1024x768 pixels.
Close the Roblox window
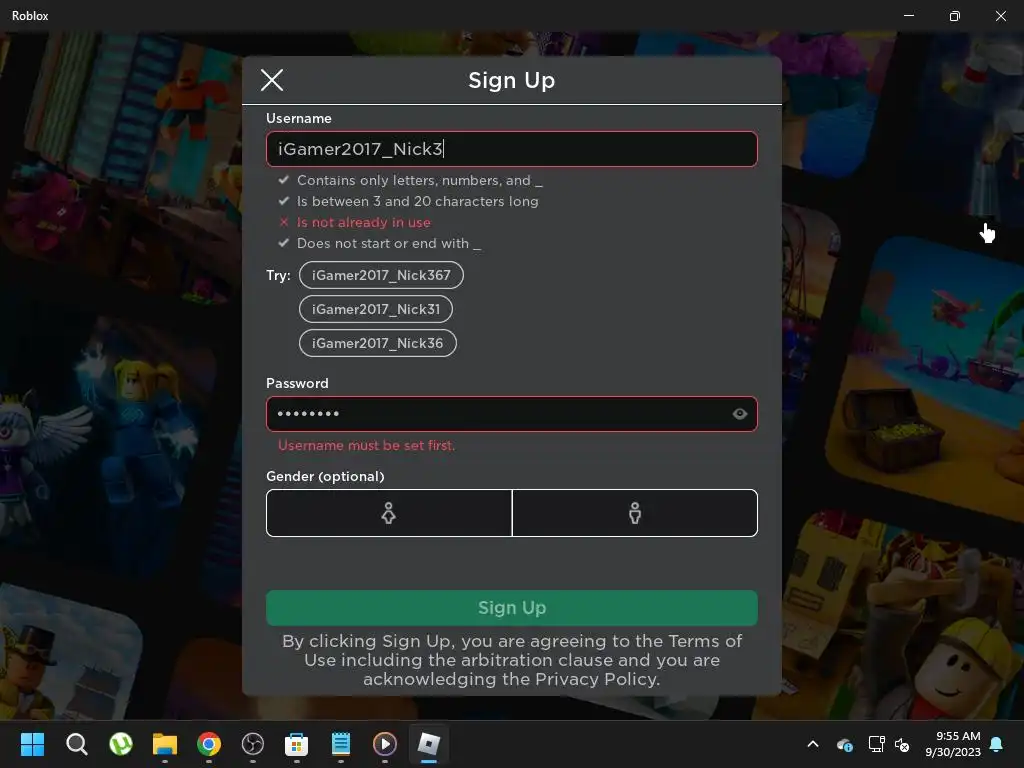pyautogui.click(x=1000, y=16)
